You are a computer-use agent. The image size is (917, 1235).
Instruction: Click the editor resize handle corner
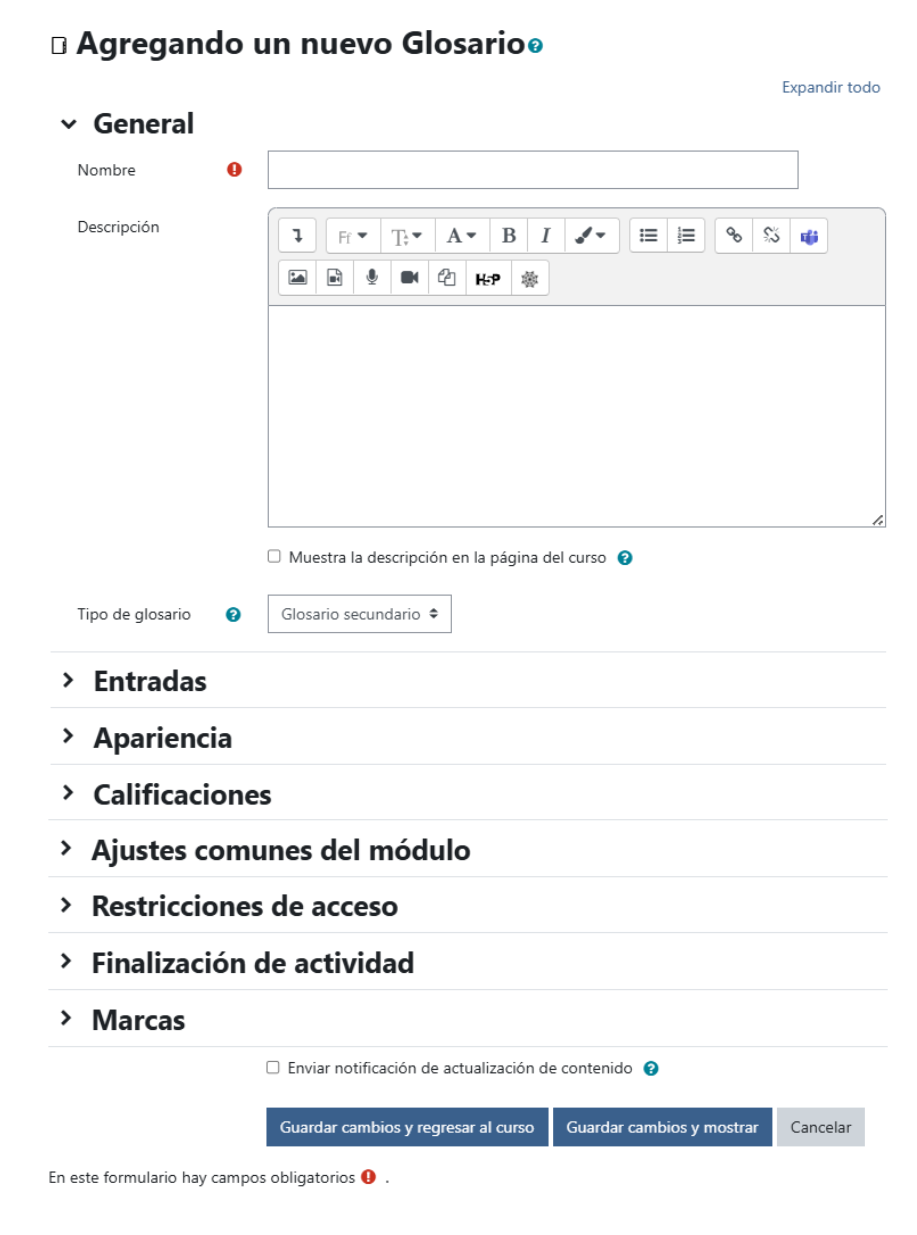click(x=877, y=519)
